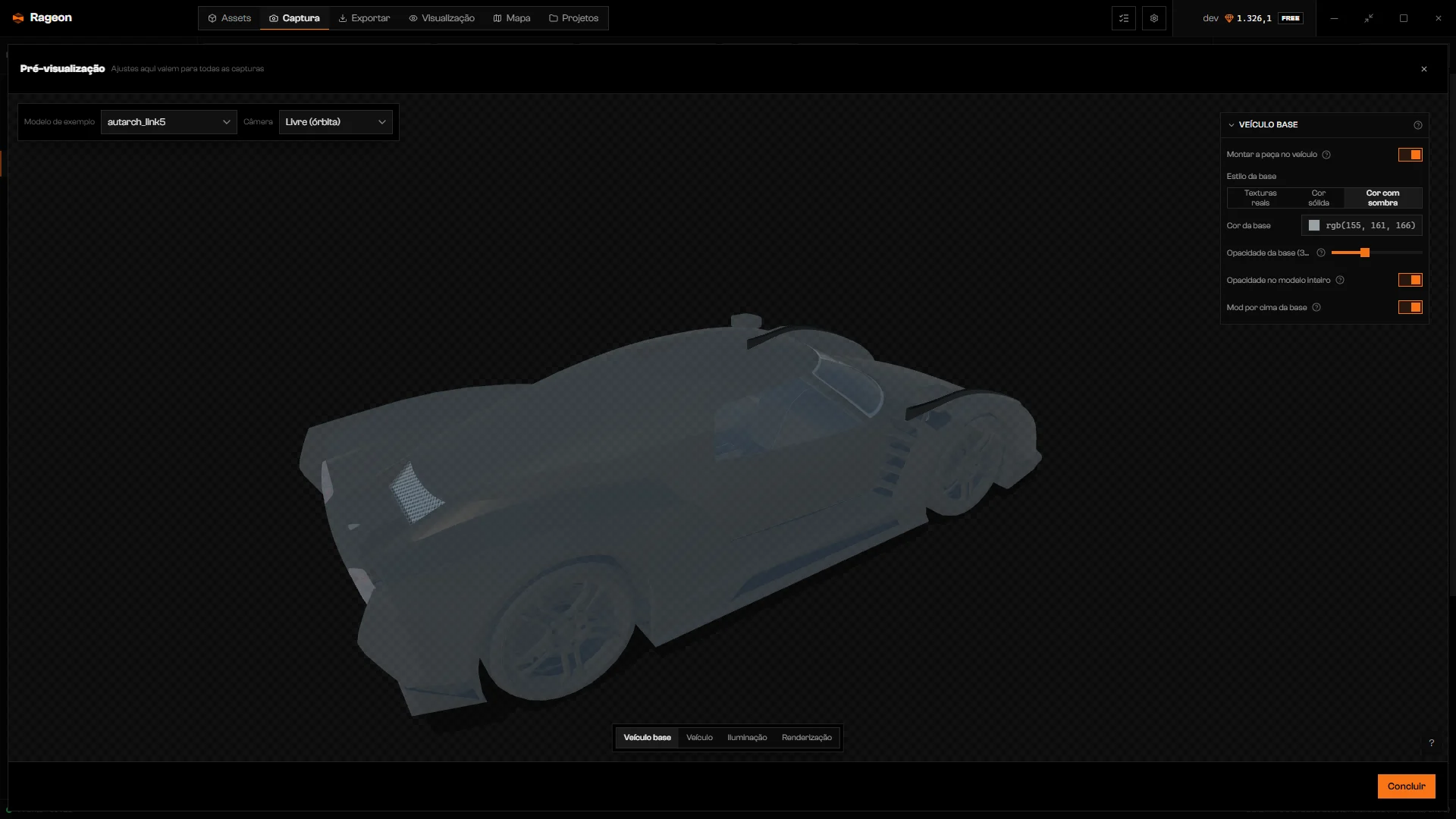The image size is (1456, 819).
Task: Click the orange diamond credits icon
Action: click(1229, 18)
